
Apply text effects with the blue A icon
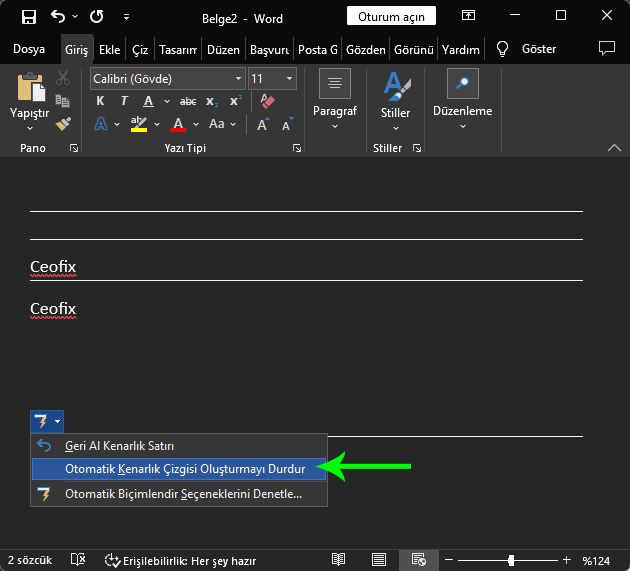[x=101, y=124]
